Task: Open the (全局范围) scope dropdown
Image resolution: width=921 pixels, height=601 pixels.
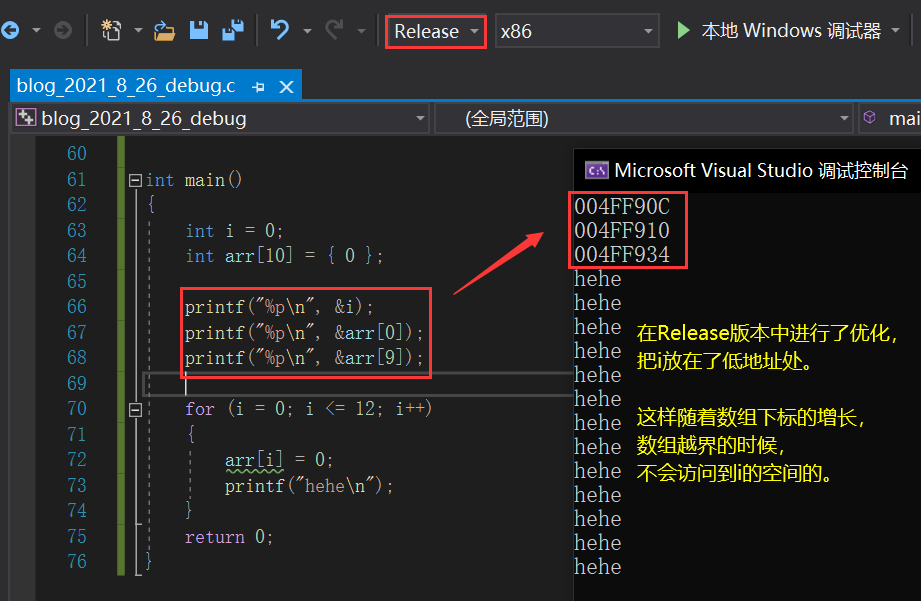Action: [643, 119]
